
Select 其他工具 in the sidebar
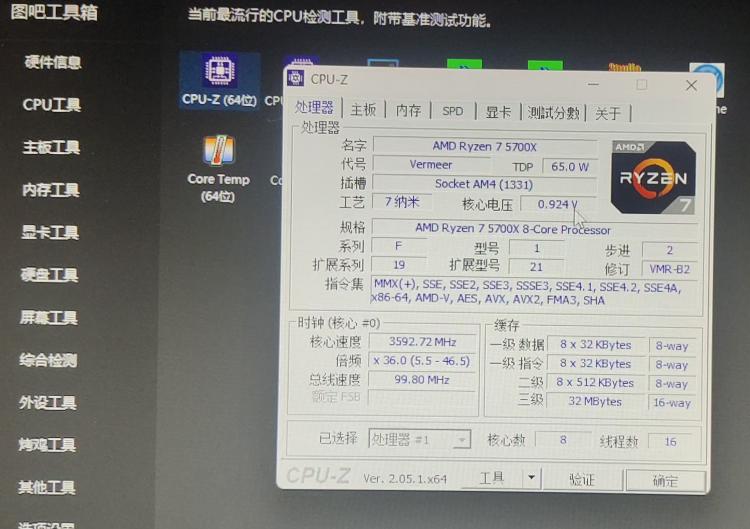pos(47,487)
